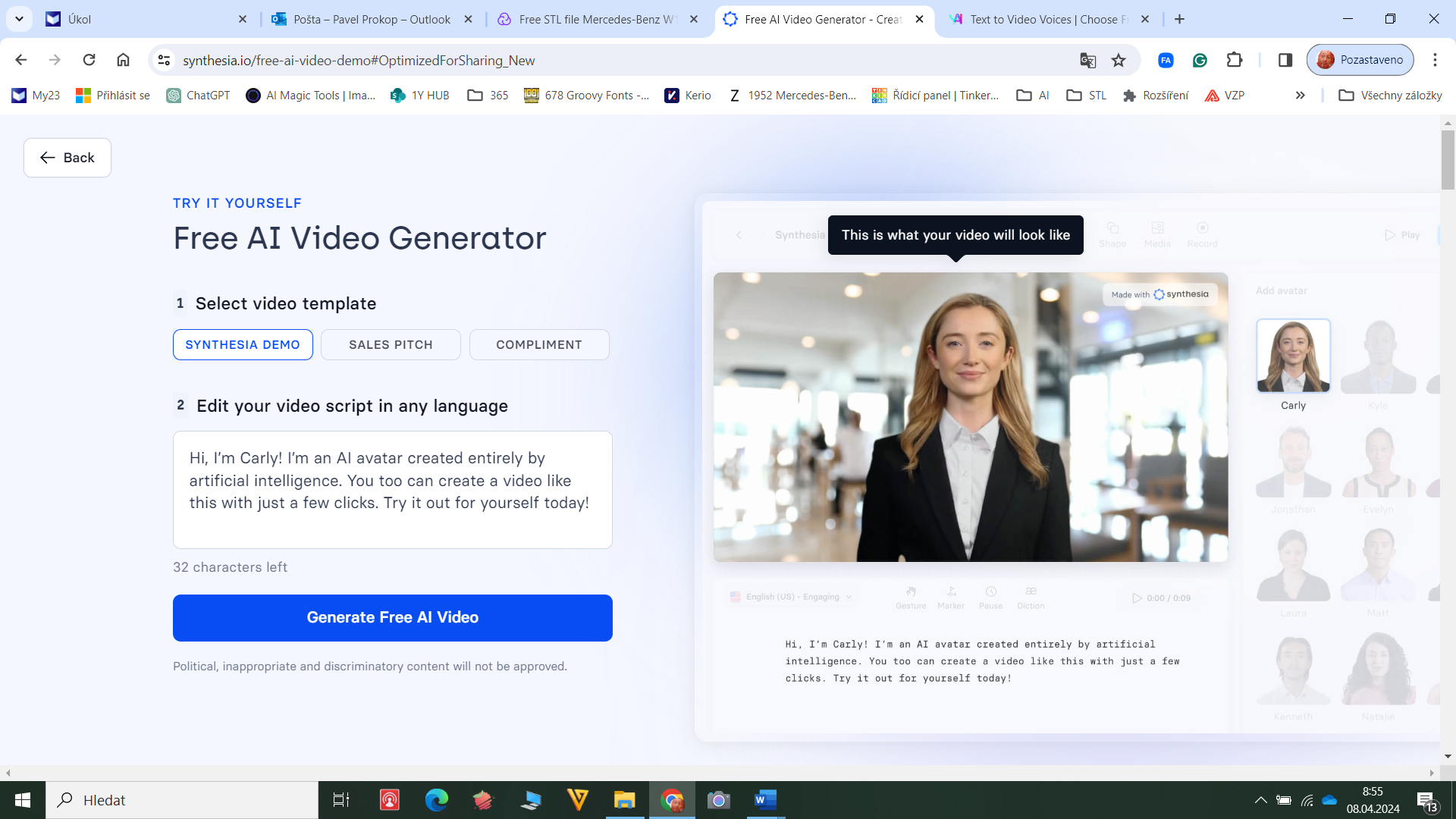
Task: Open the Pozastaveno profile button
Action: click(1360, 60)
